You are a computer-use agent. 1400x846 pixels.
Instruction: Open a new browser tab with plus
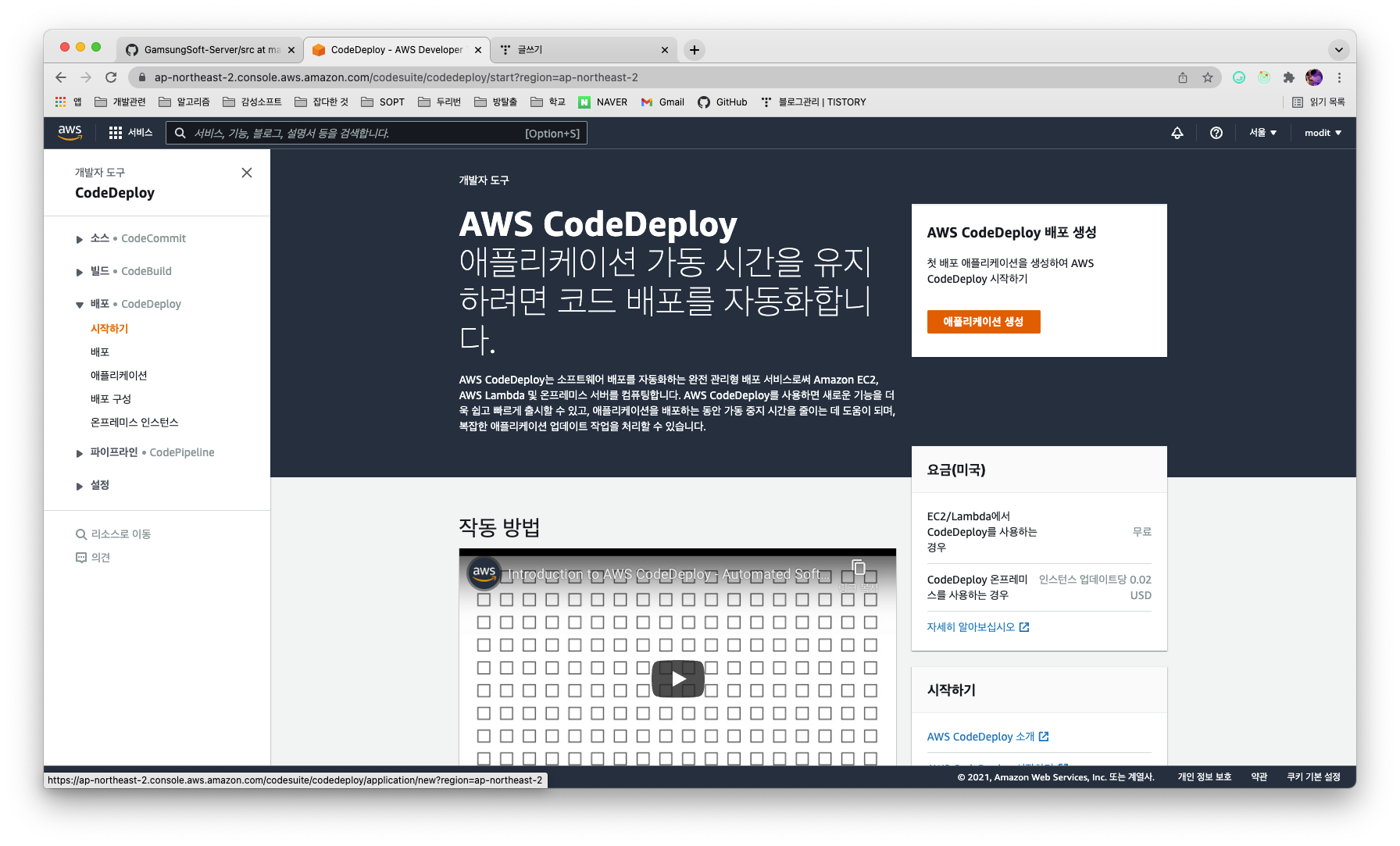(694, 50)
